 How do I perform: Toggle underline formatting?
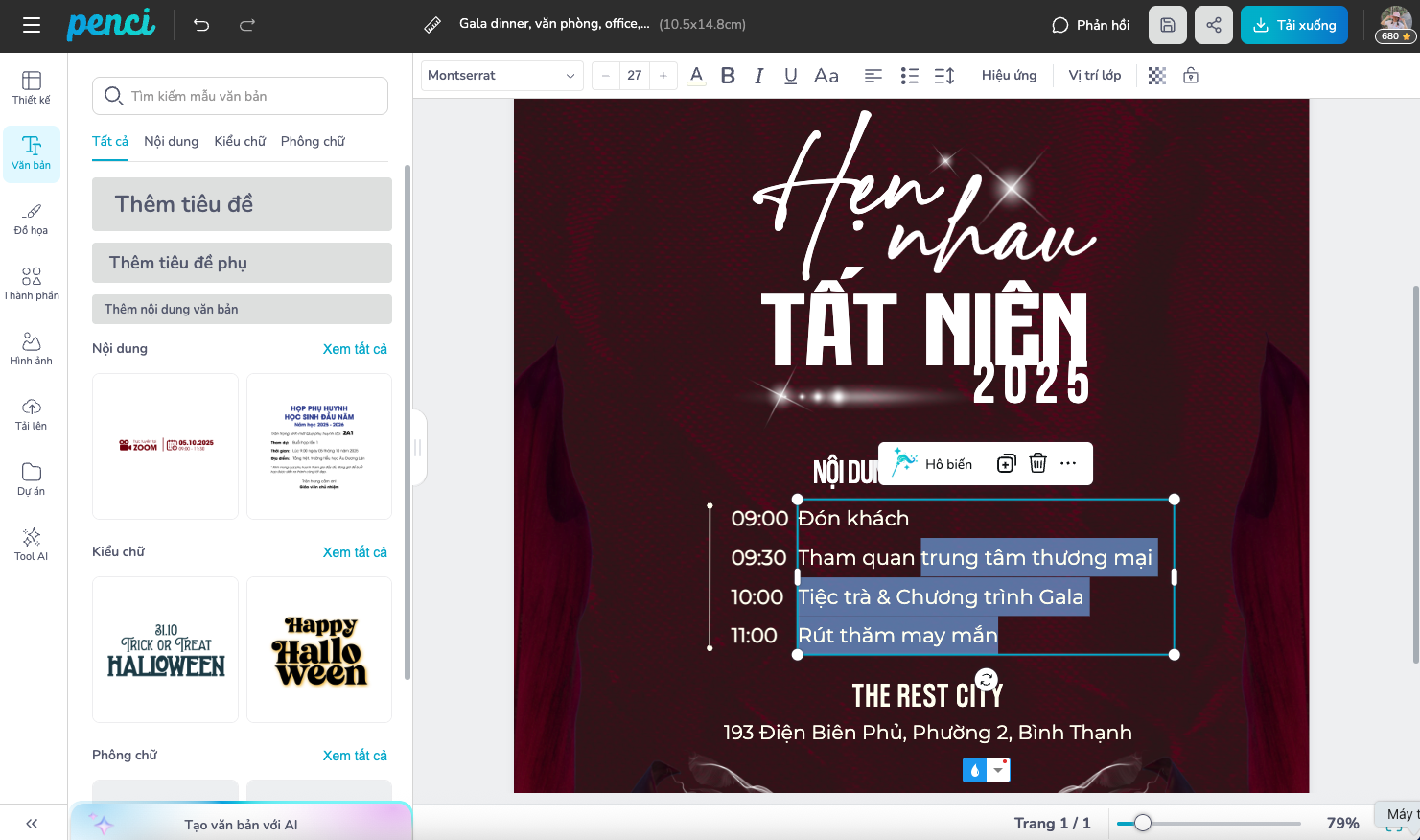(790, 76)
